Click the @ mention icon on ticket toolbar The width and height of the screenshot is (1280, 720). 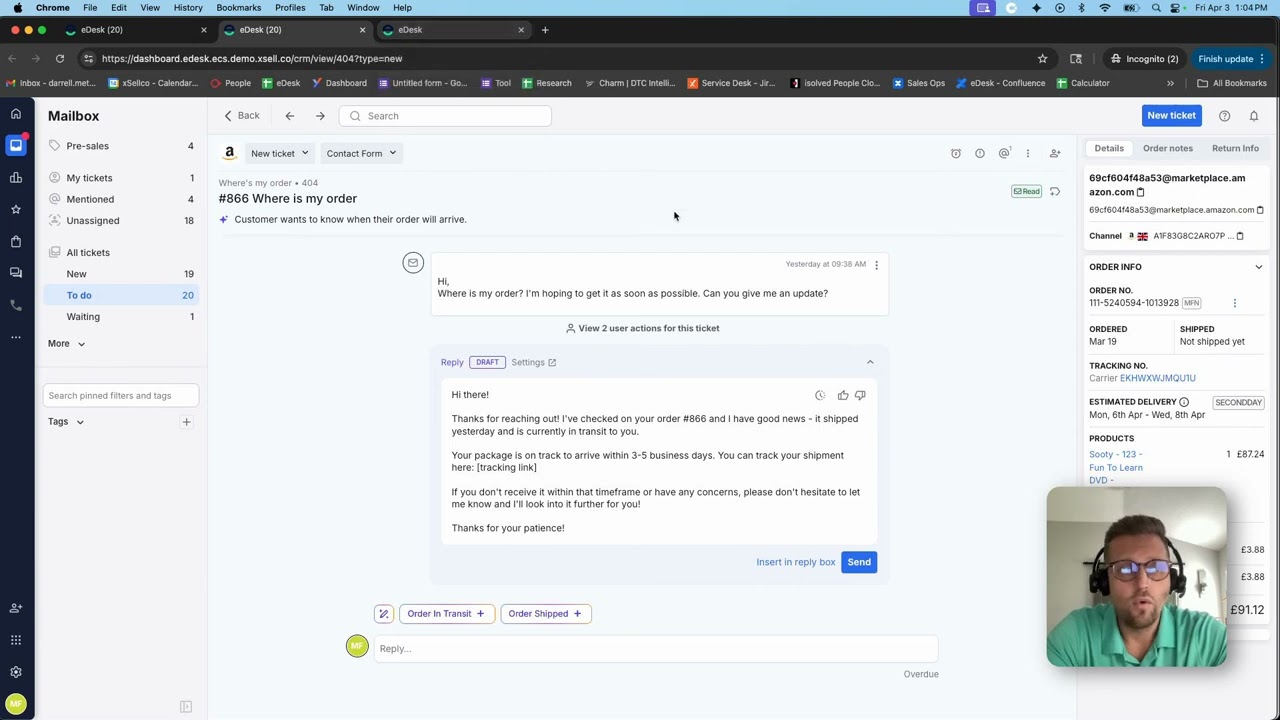coord(1003,153)
